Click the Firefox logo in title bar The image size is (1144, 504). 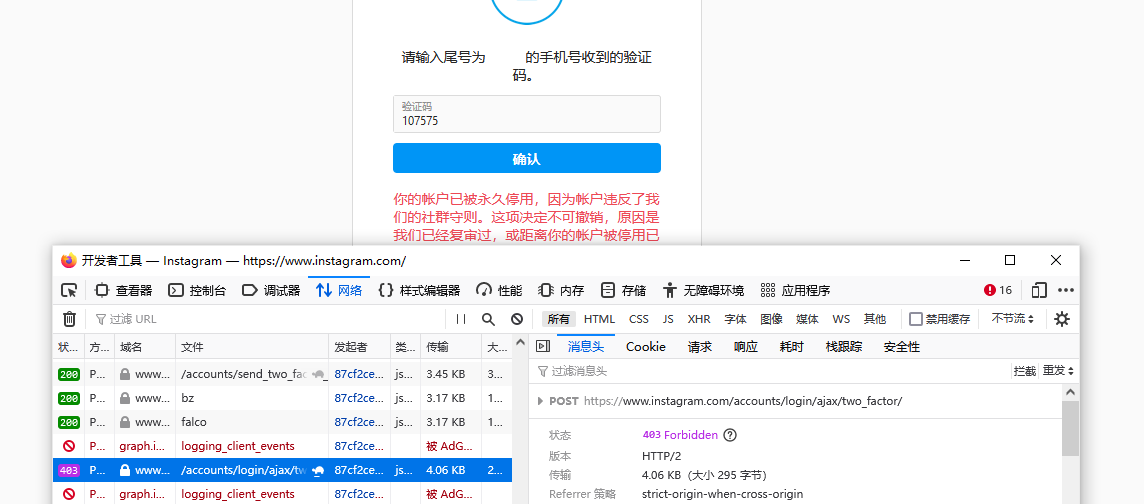(x=69, y=260)
